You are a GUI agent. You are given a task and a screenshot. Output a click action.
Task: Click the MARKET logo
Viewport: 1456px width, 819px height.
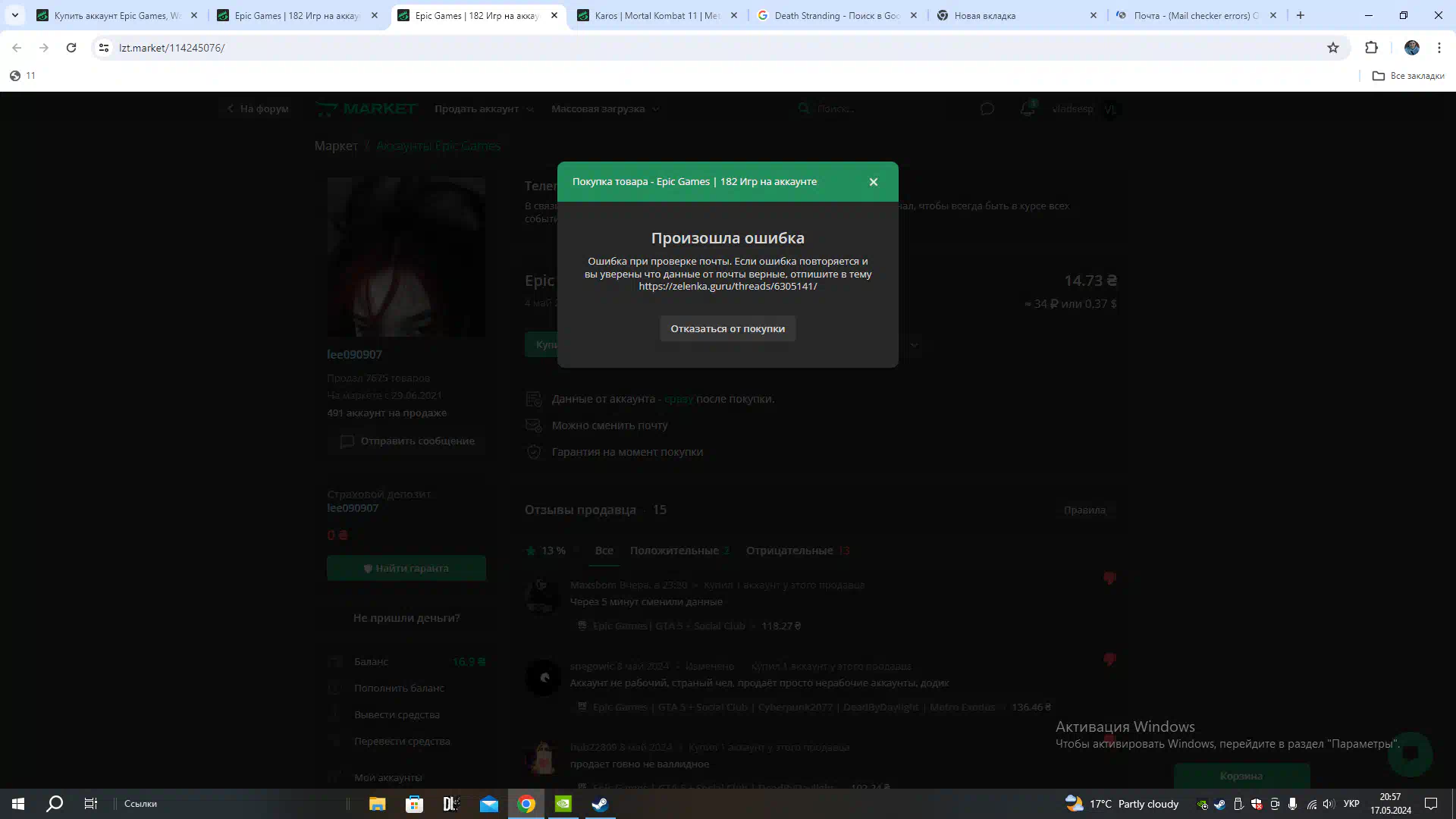pyautogui.click(x=366, y=108)
